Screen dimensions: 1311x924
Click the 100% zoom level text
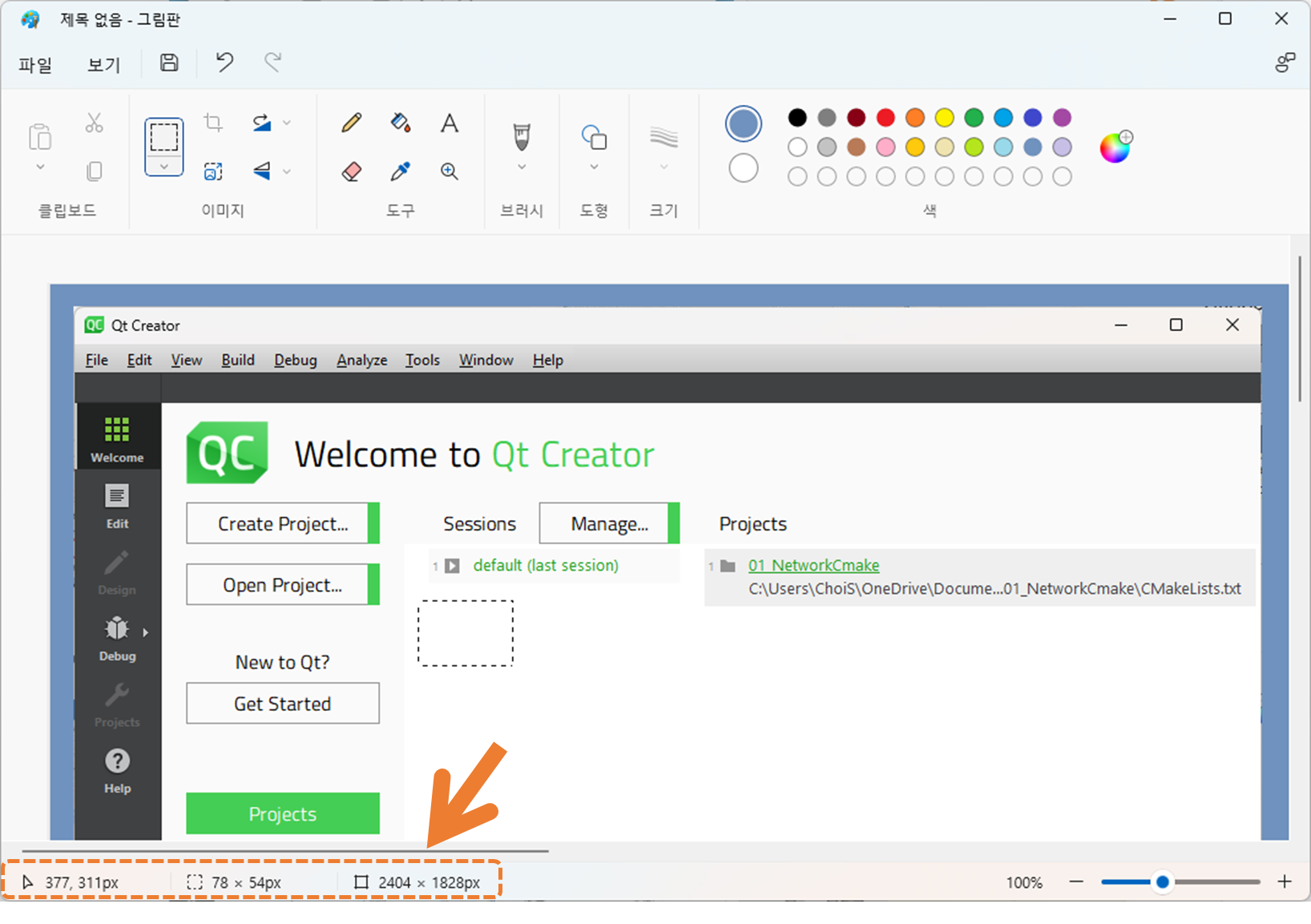[1024, 882]
